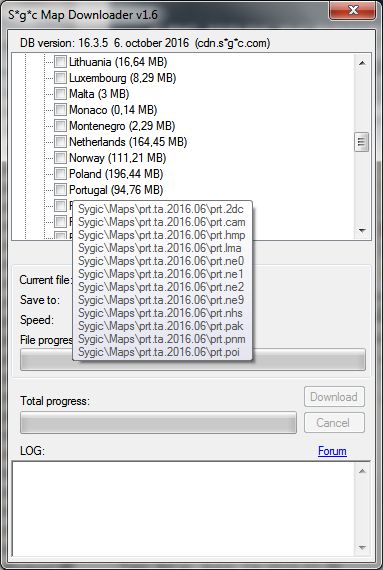
Task: Select the Malta (3 MB) entry
Action: (99, 94)
